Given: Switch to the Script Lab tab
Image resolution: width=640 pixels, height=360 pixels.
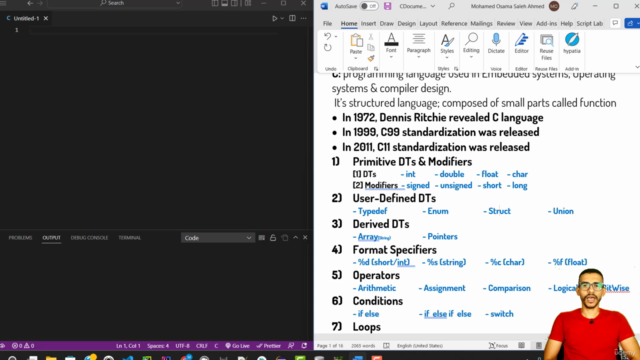Looking at the screenshot, I should (x=589, y=24).
